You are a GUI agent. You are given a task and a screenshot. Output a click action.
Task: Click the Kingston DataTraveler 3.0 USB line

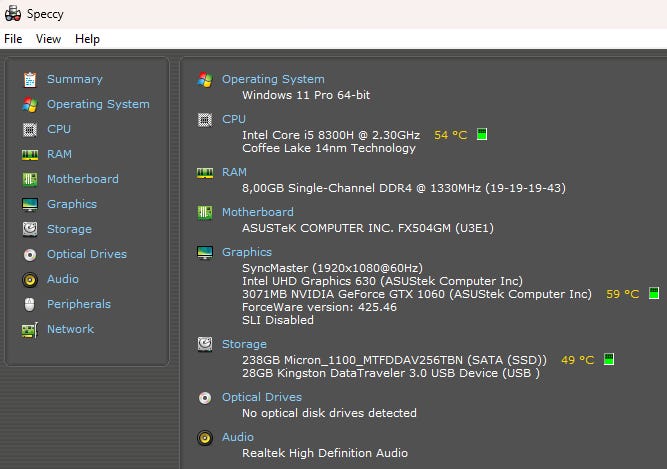(x=391, y=373)
